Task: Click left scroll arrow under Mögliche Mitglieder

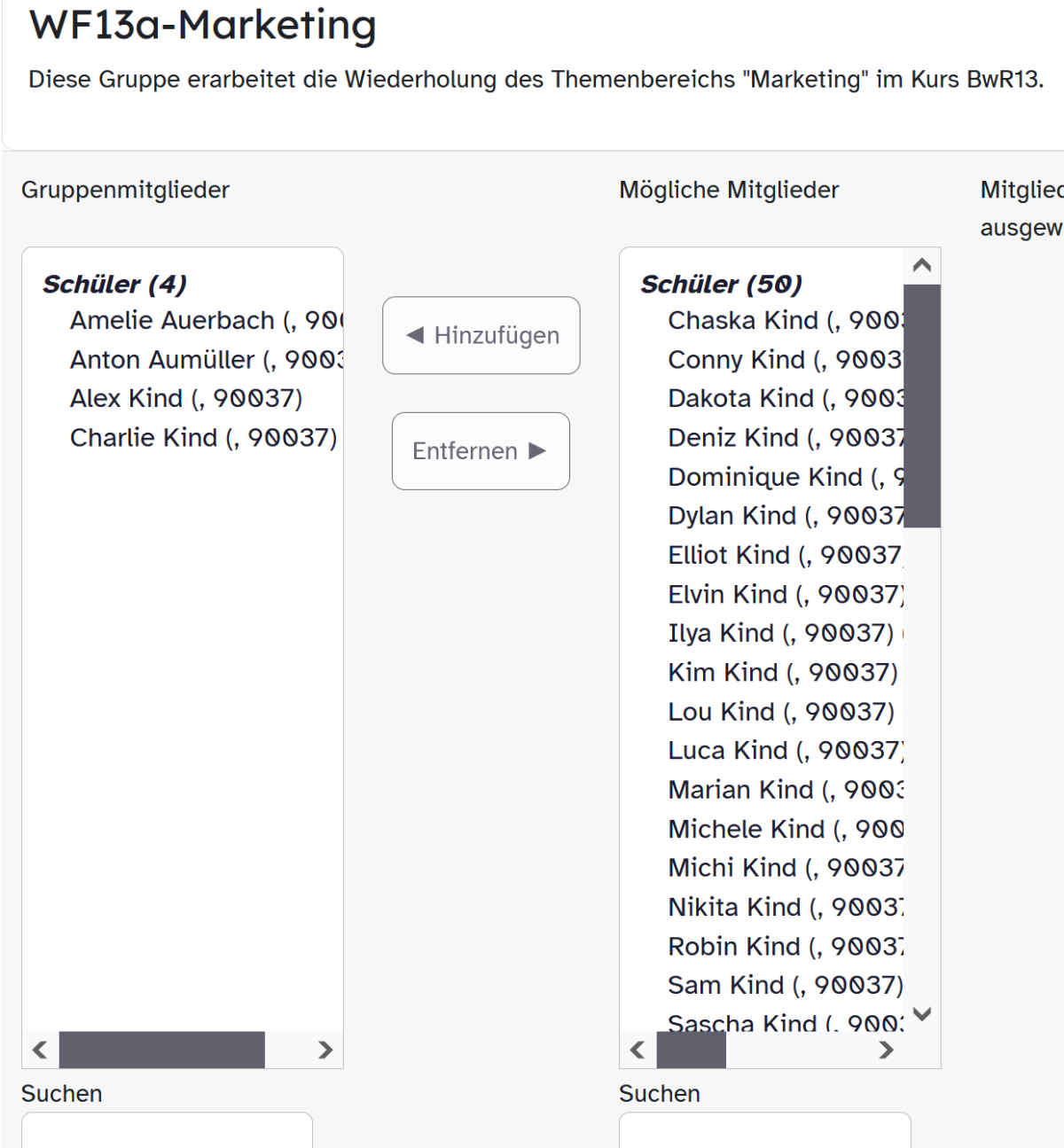Action: click(x=638, y=1050)
